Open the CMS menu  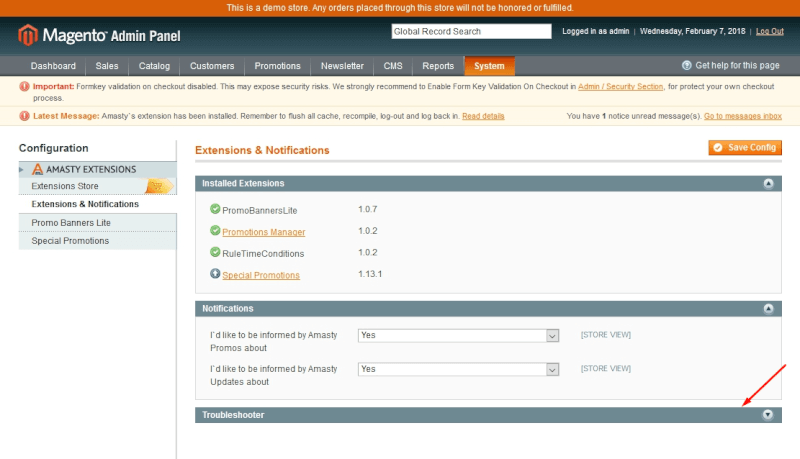pos(393,66)
